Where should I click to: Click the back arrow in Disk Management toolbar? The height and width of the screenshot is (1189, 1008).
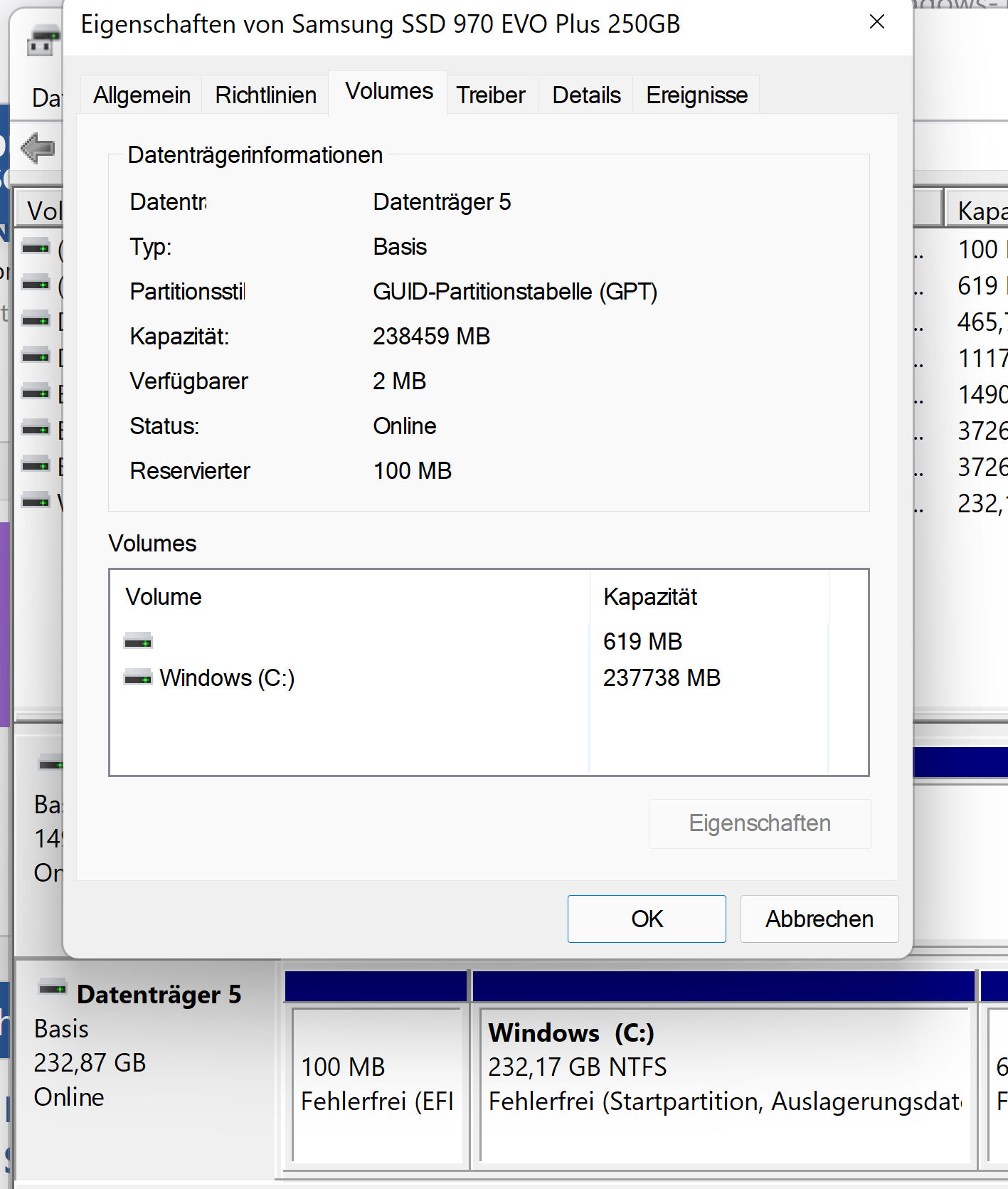(38, 148)
